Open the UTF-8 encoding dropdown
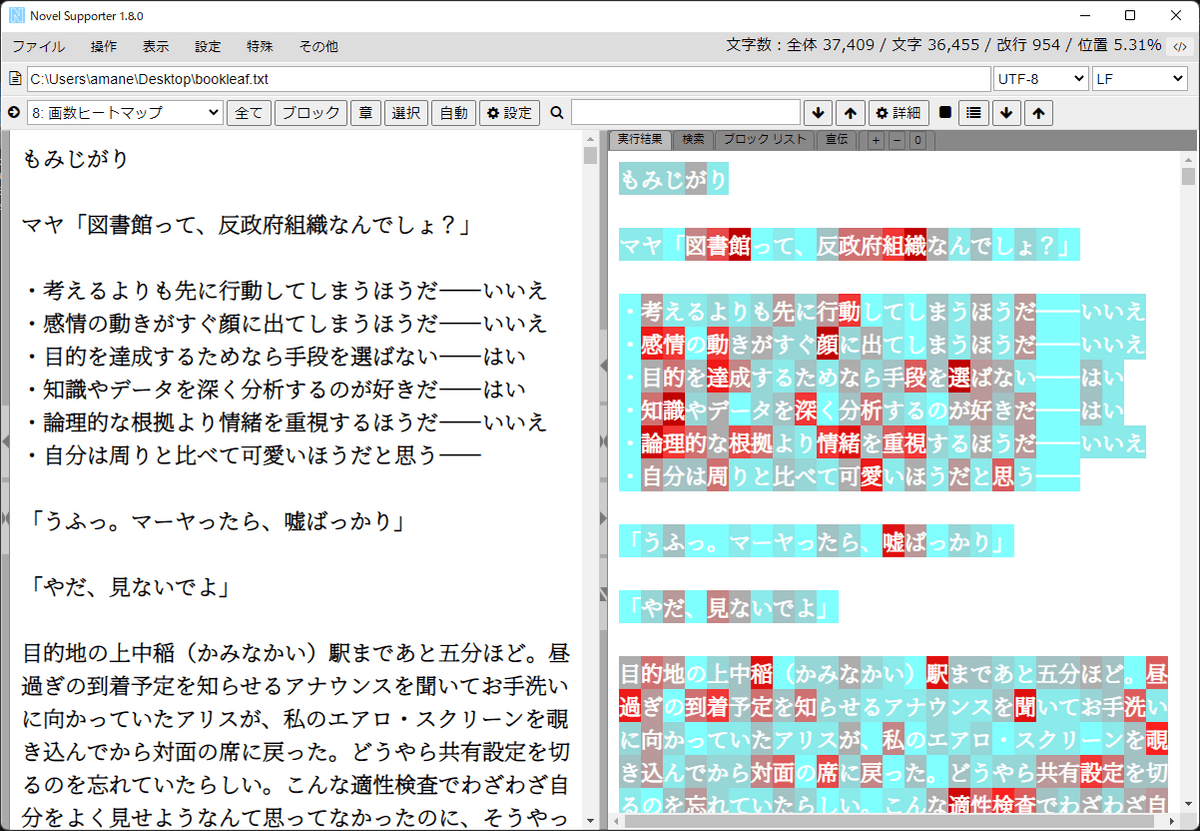The width and height of the screenshot is (1200, 831). pyautogui.click(x=1040, y=79)
